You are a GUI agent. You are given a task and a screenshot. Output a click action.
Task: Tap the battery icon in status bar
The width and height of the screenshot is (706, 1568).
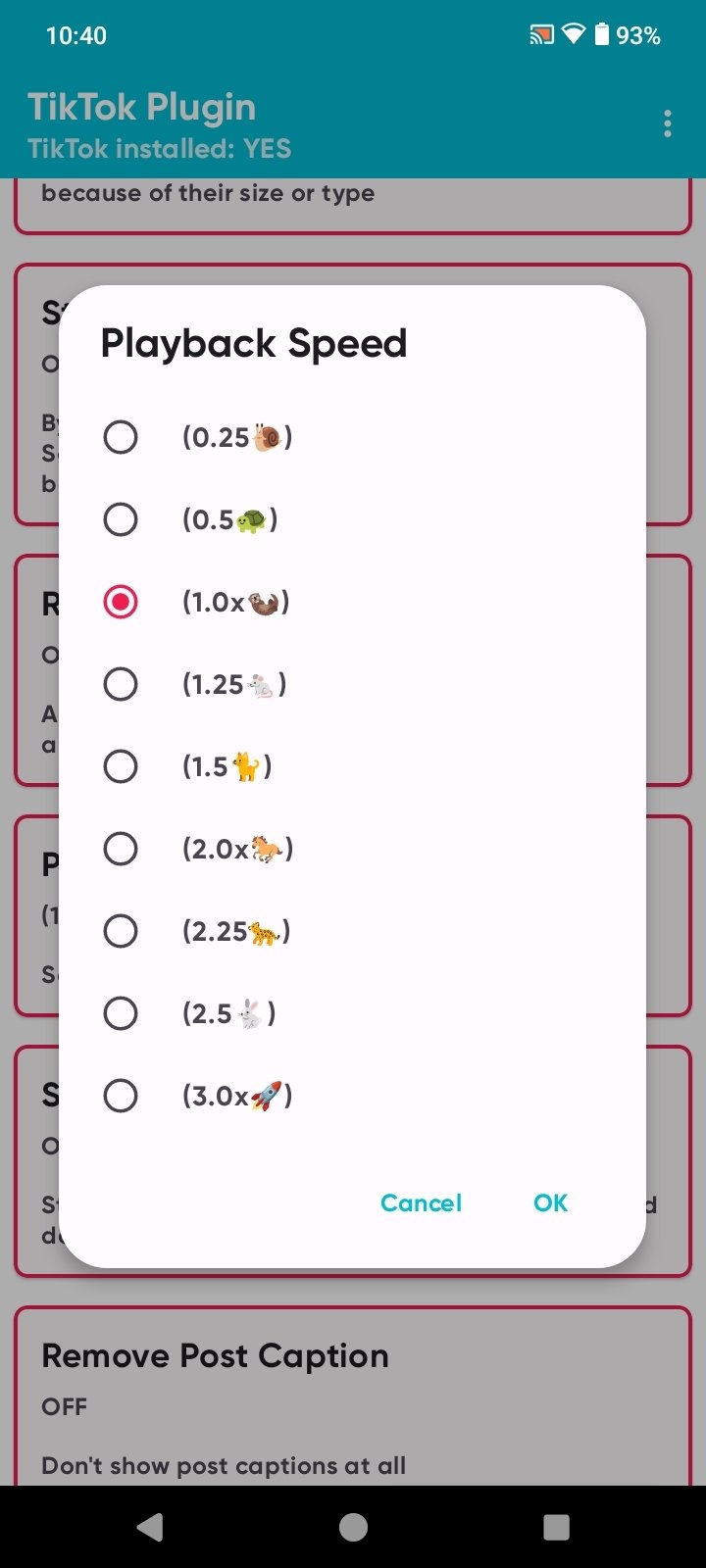pyautogui.click(x=601, y=35)
